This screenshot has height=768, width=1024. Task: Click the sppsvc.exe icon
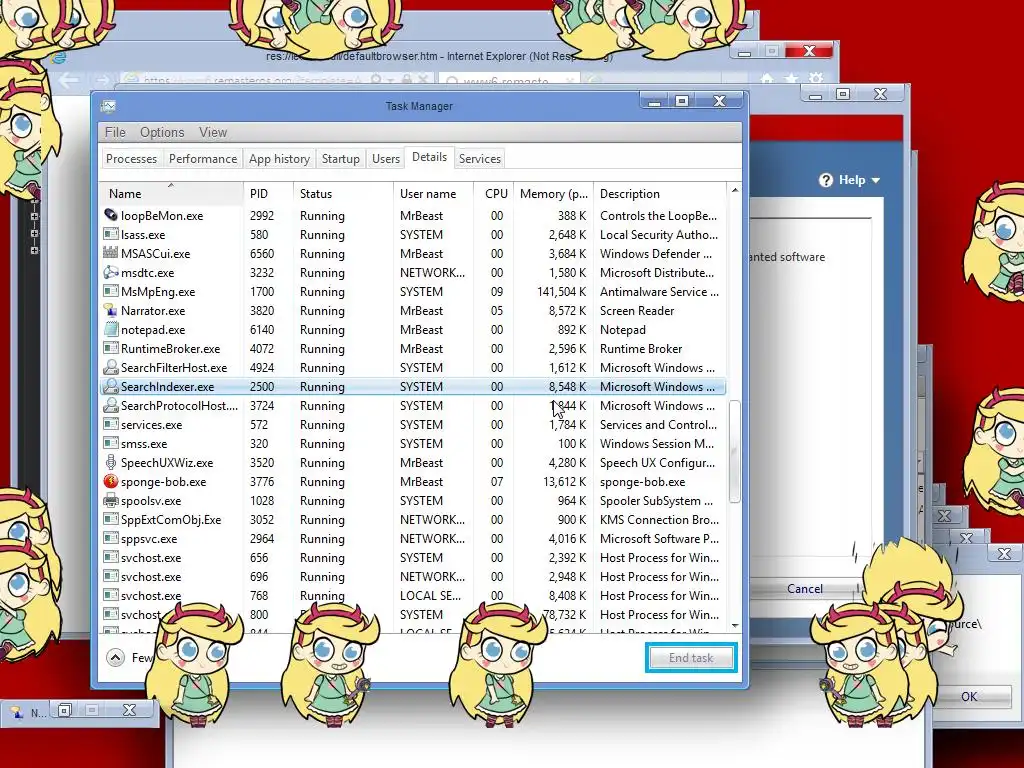111,538
